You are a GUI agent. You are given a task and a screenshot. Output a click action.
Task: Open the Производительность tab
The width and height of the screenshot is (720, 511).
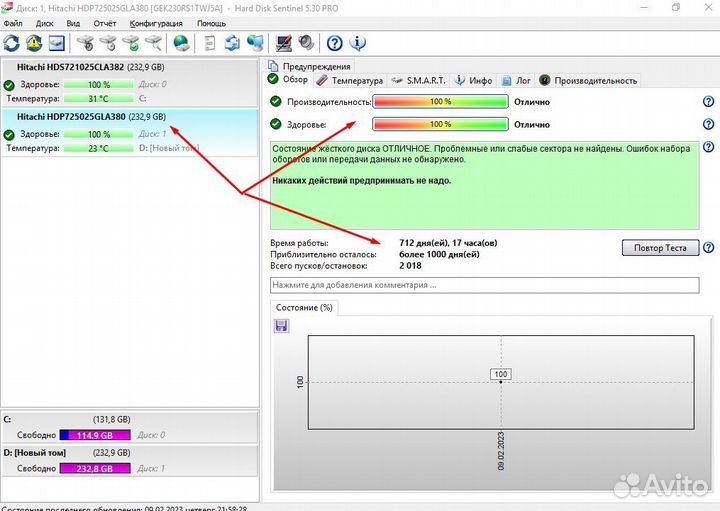point(588,80)
